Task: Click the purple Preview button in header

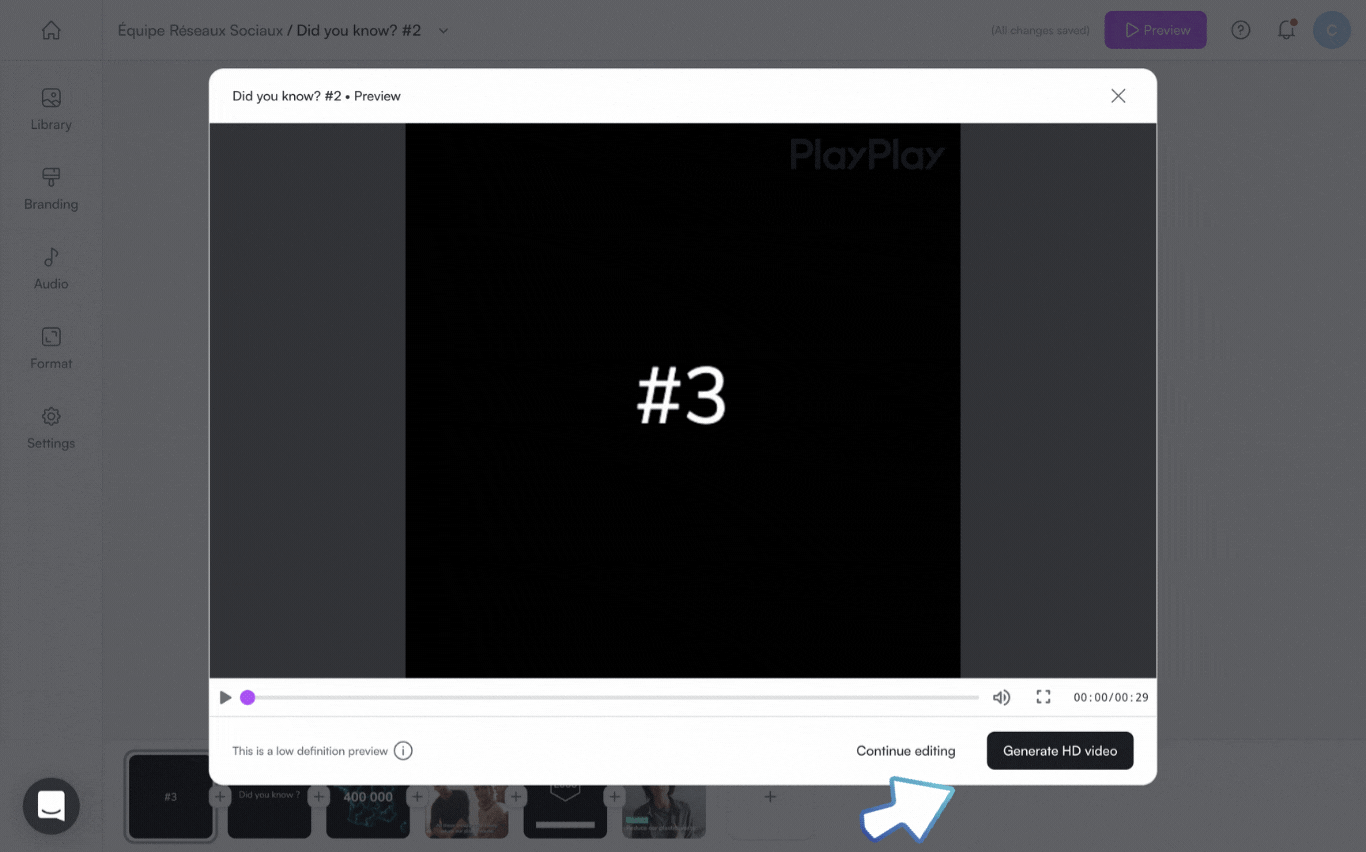Action: (x=1155, y=30)
